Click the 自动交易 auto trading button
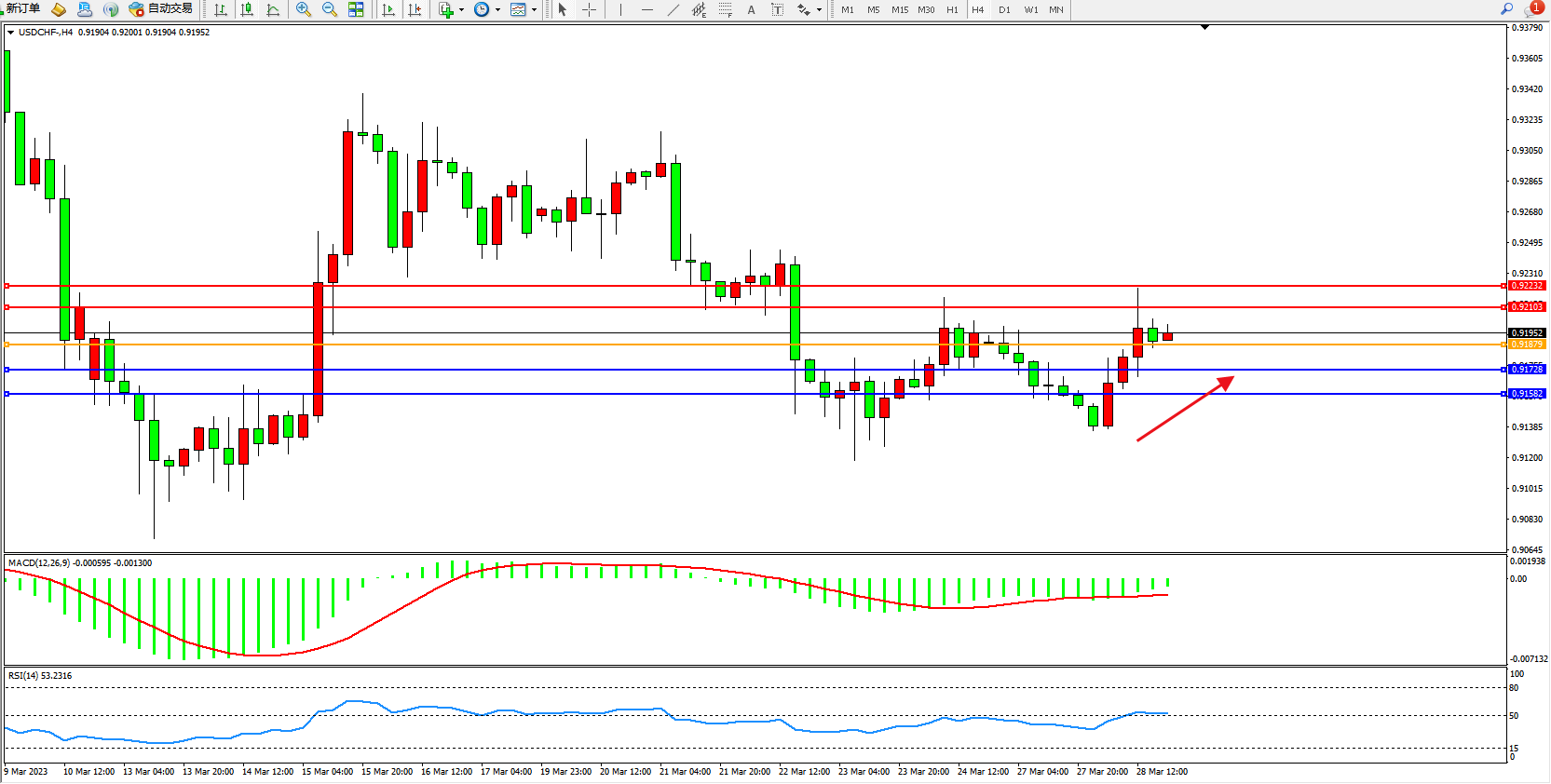The height and width of the screenshot is (784, 1551). coord(161,8)
